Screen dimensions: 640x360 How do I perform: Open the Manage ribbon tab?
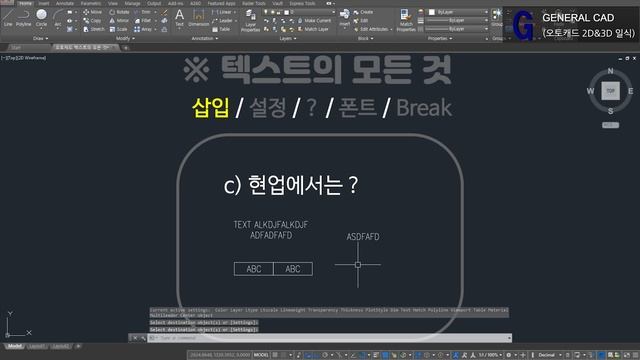point(132,3)
